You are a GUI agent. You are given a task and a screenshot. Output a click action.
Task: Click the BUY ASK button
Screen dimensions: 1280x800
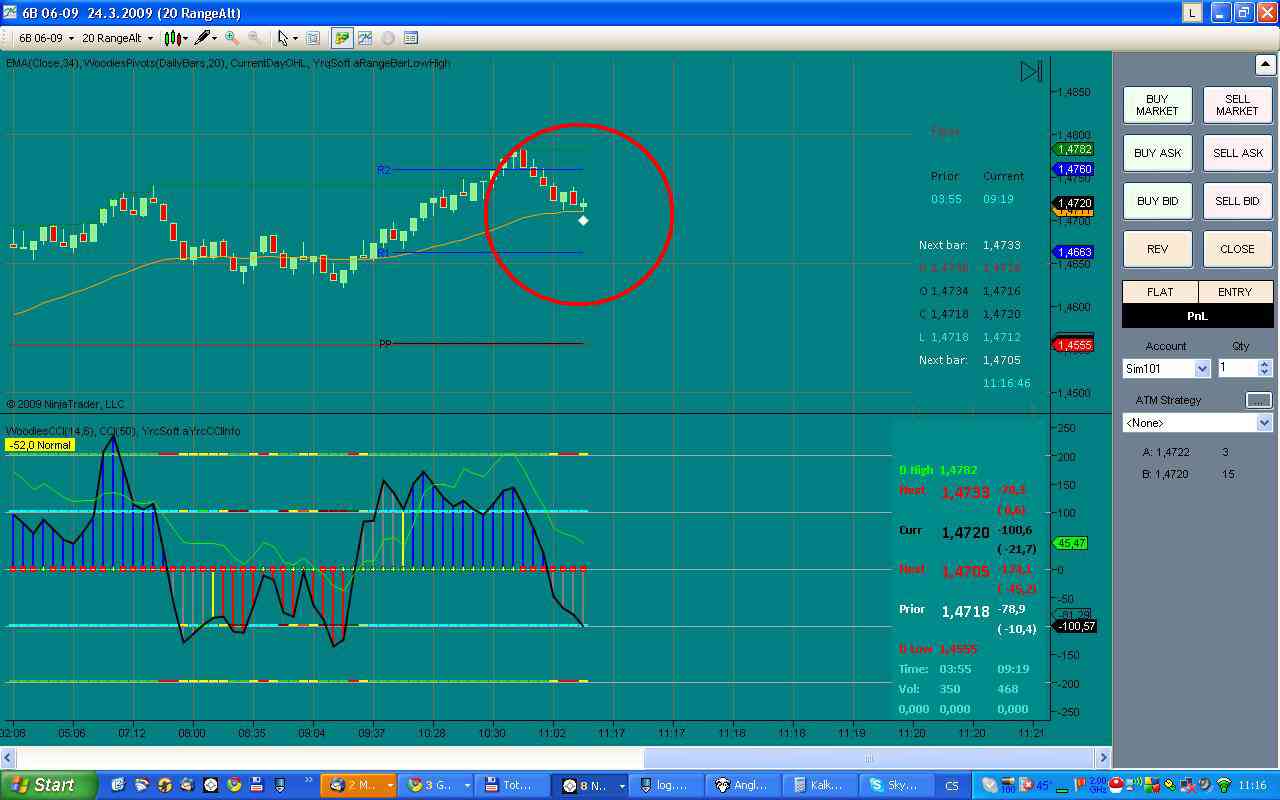1157,153
